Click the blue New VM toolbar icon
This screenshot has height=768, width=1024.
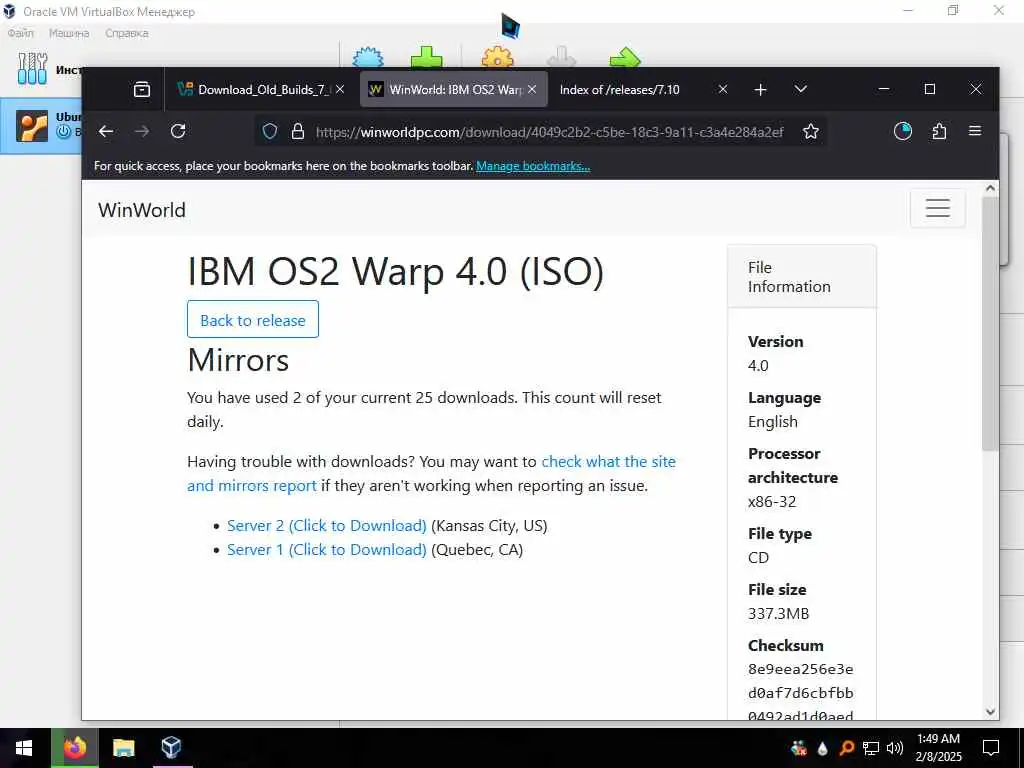(368, 57)
